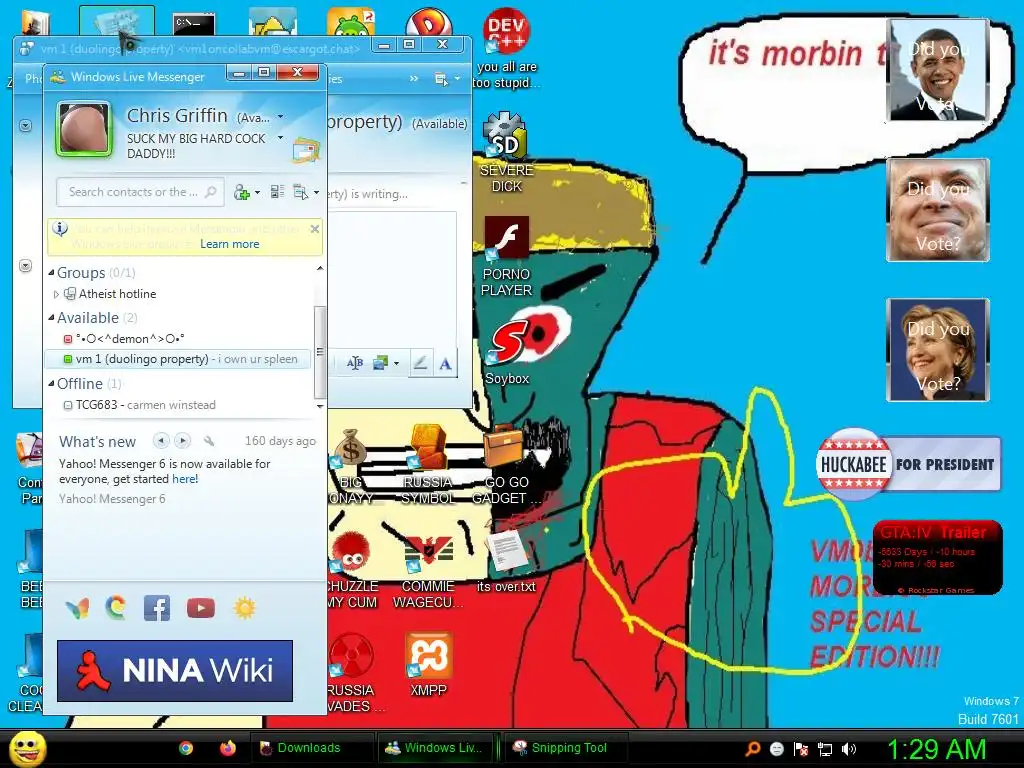The width and height of the screenshot is (1024, 768).
Task: Click the 'Yahoo! Messenger 6' gray caption
Action: [112, 499]
